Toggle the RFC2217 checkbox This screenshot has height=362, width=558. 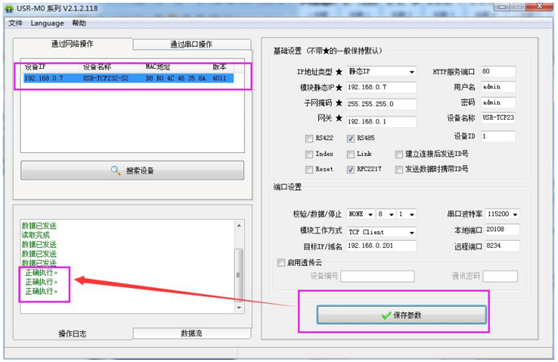click(x=351, y=170)
